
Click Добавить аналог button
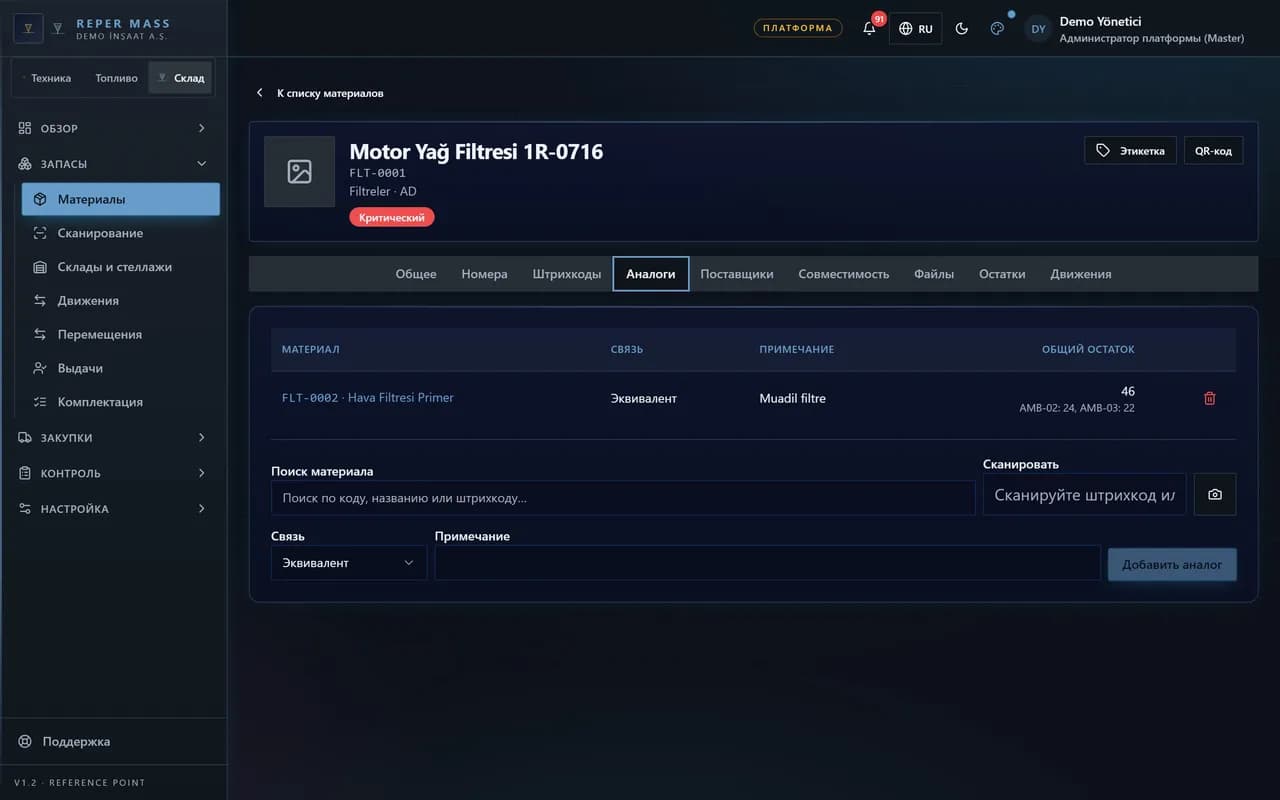[x=1172, y=564]
